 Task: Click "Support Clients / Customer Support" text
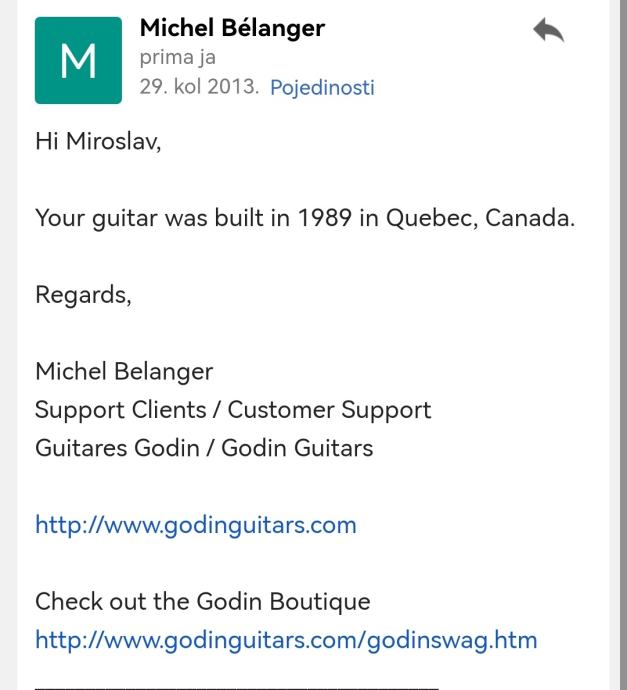coord(233,410)
